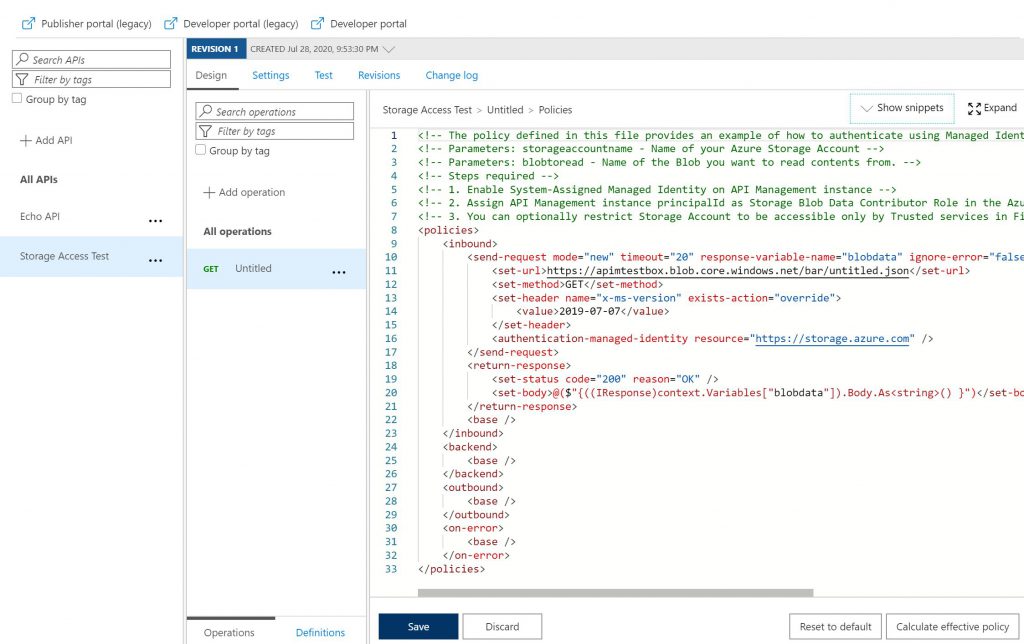Click the Policies breadcrumb text

[x=555, y=110]
